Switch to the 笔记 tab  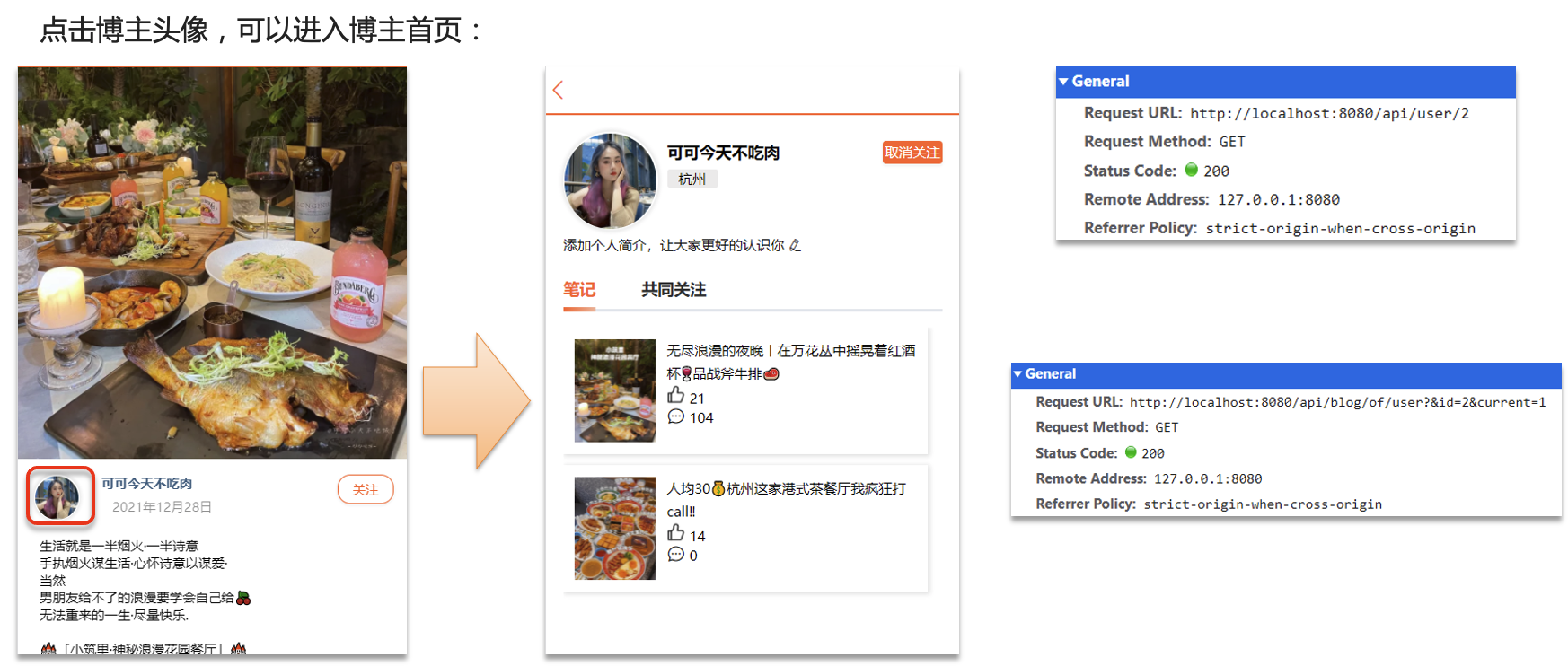579,290
